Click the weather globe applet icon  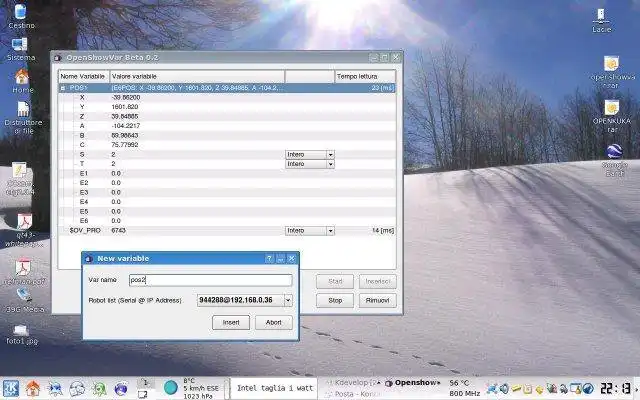[171, 388]
